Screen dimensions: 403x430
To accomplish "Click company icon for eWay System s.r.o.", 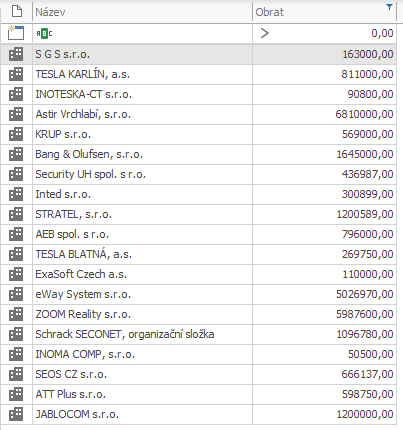I will 16,294.
